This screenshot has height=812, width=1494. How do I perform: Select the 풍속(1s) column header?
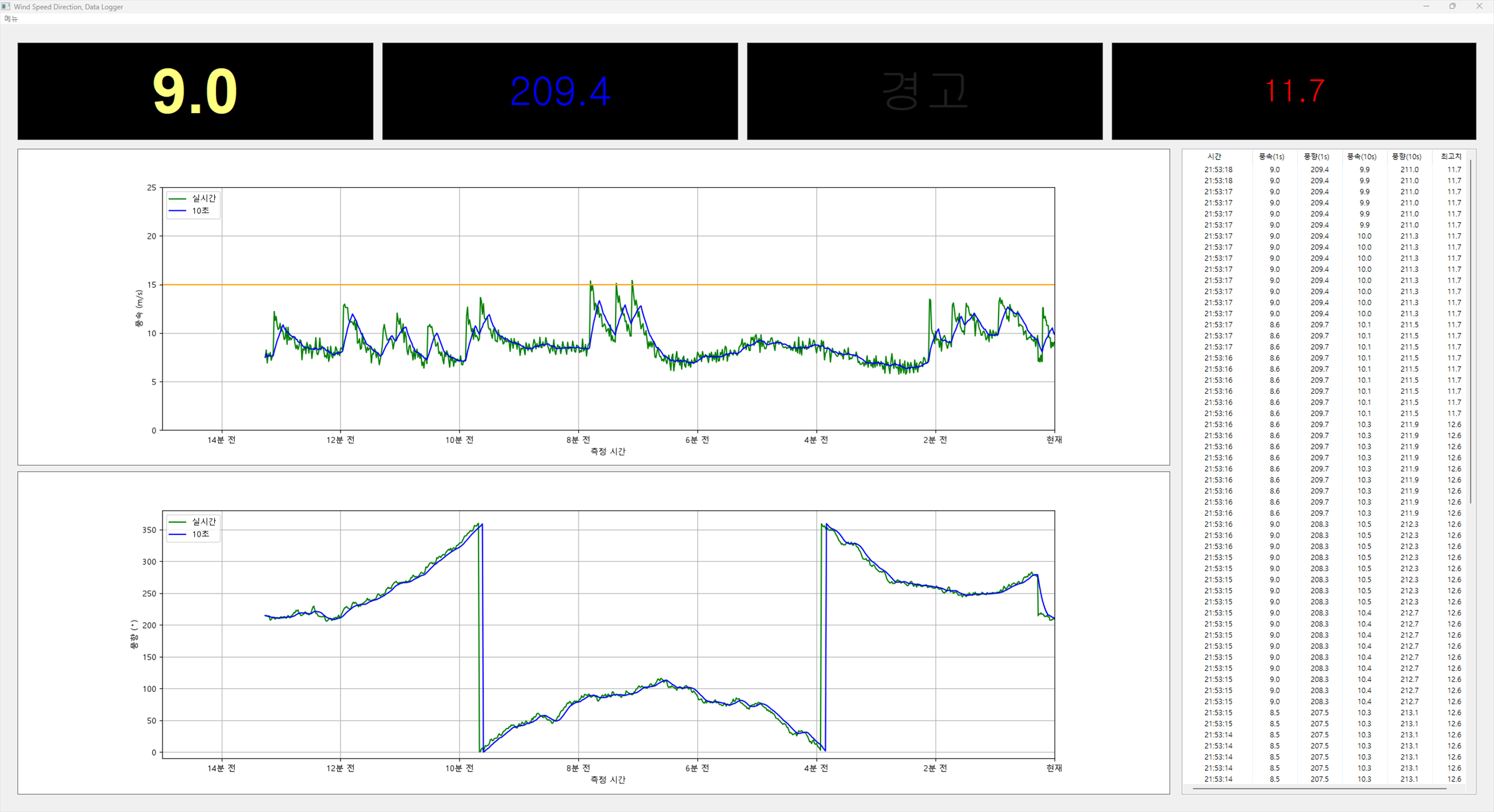point(1272,157)
